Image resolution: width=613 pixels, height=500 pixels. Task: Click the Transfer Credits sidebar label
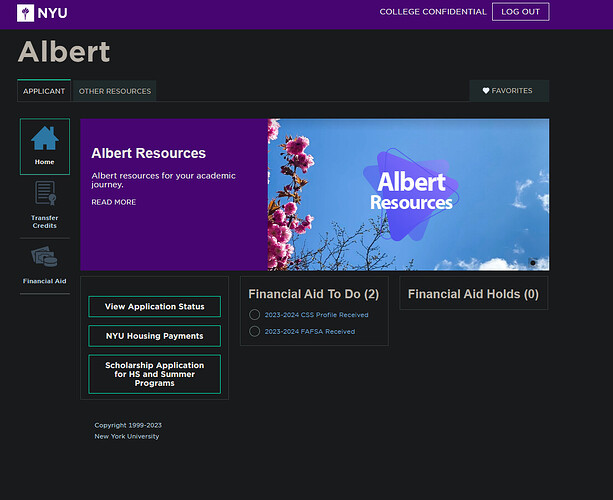click(45, 222)
